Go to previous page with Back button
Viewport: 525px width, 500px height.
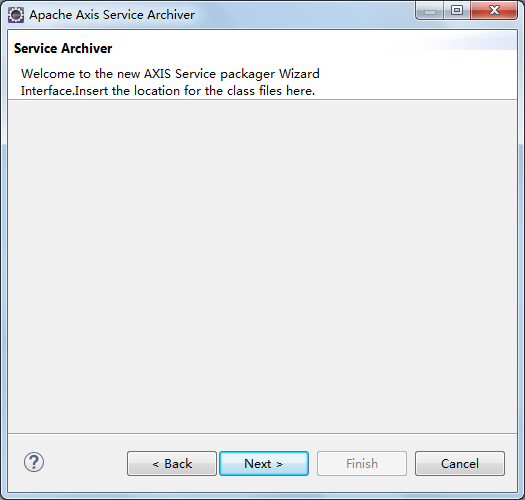click(172, 463)
